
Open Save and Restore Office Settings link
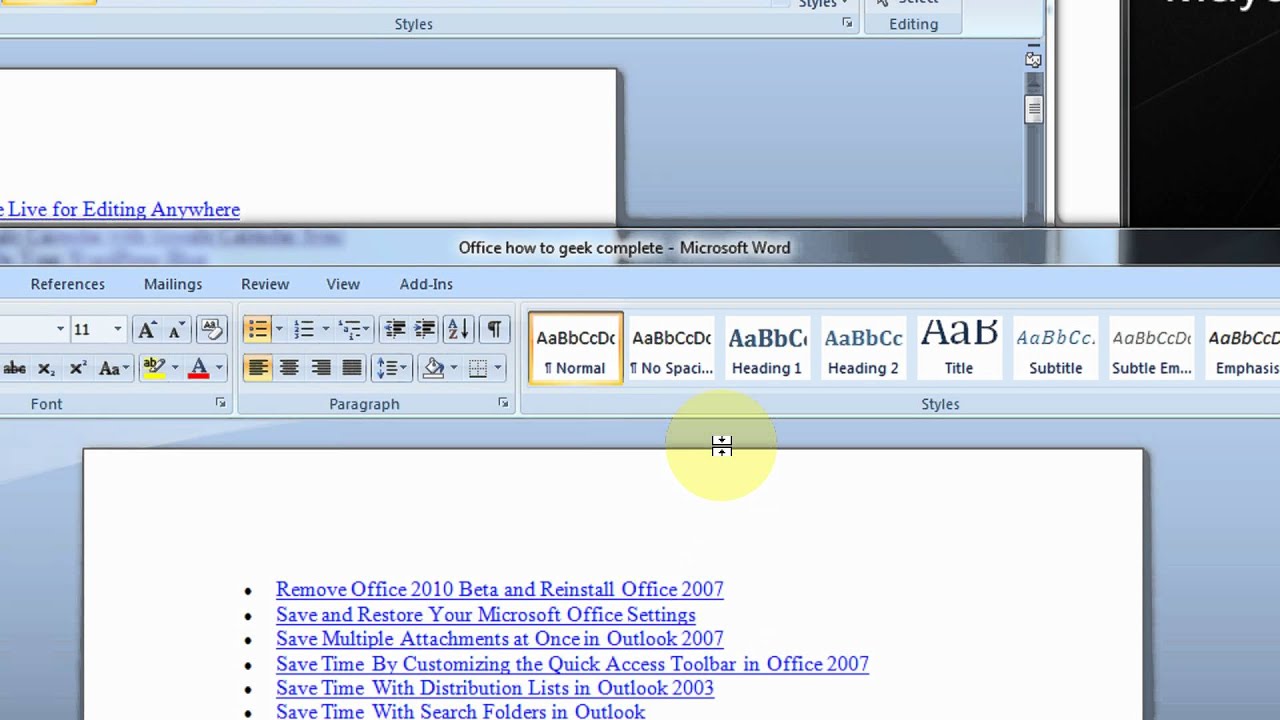pos(486,615)
